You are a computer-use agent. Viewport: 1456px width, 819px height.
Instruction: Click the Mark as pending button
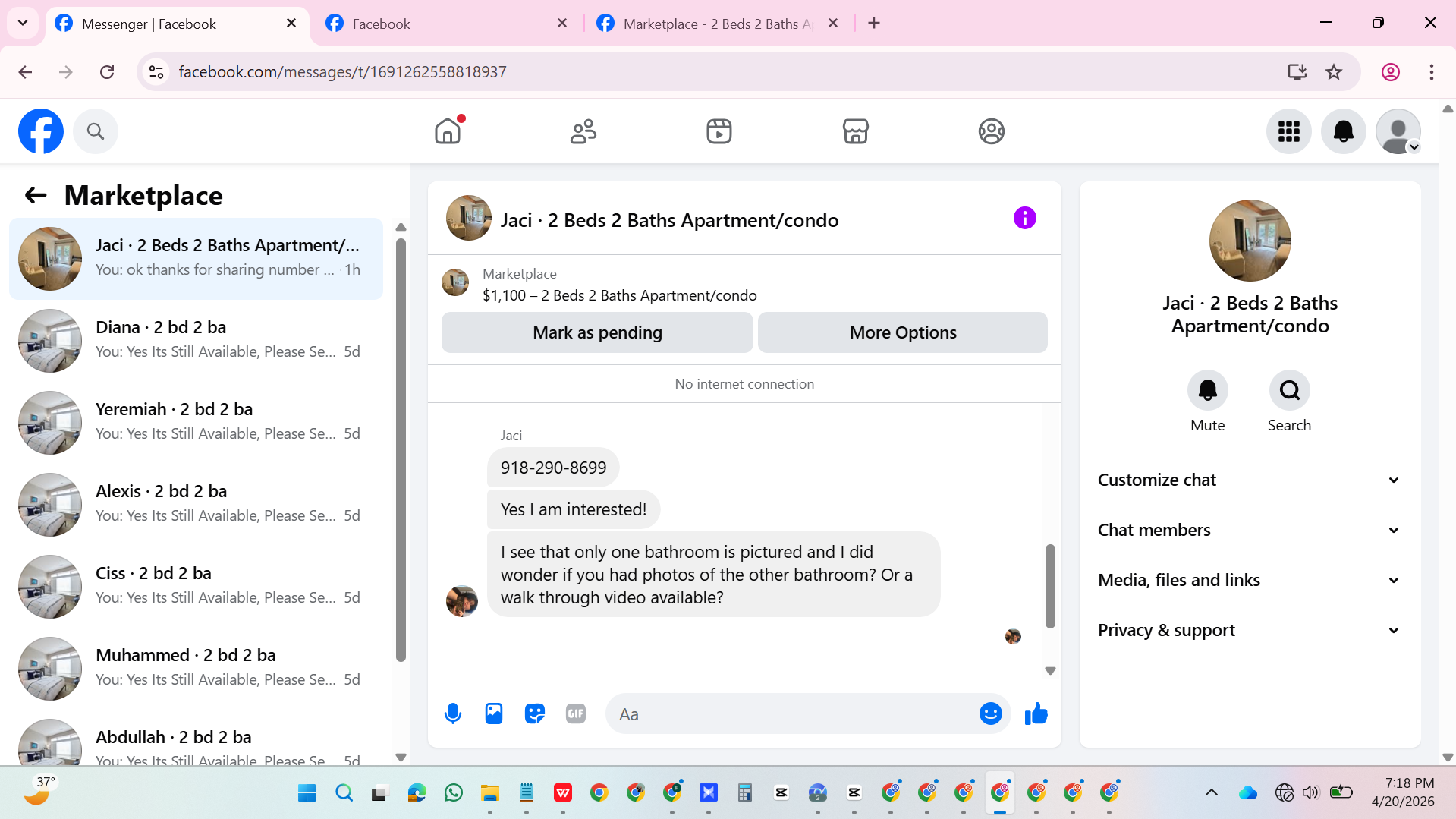point(597,332)
